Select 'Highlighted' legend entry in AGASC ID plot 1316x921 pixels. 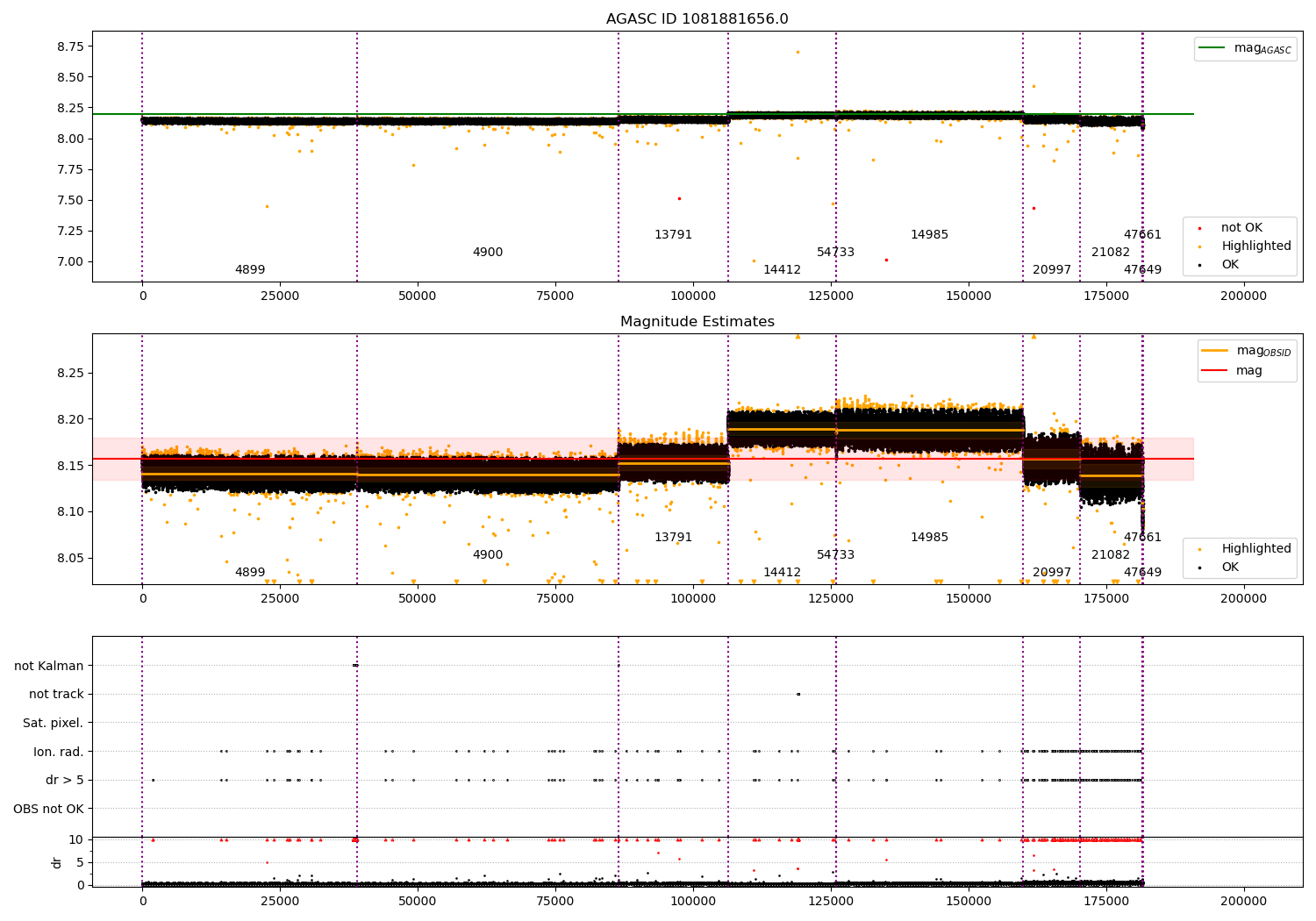click(x=1246, y=246)
